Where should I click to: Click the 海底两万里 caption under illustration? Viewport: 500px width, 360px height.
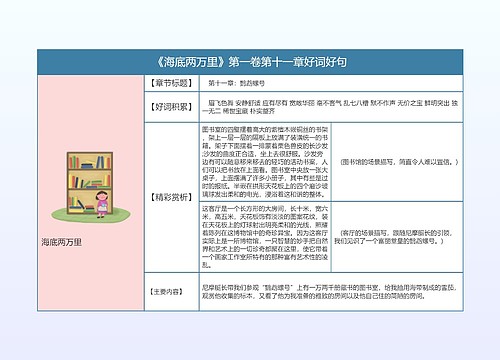(x=62, y=242)
